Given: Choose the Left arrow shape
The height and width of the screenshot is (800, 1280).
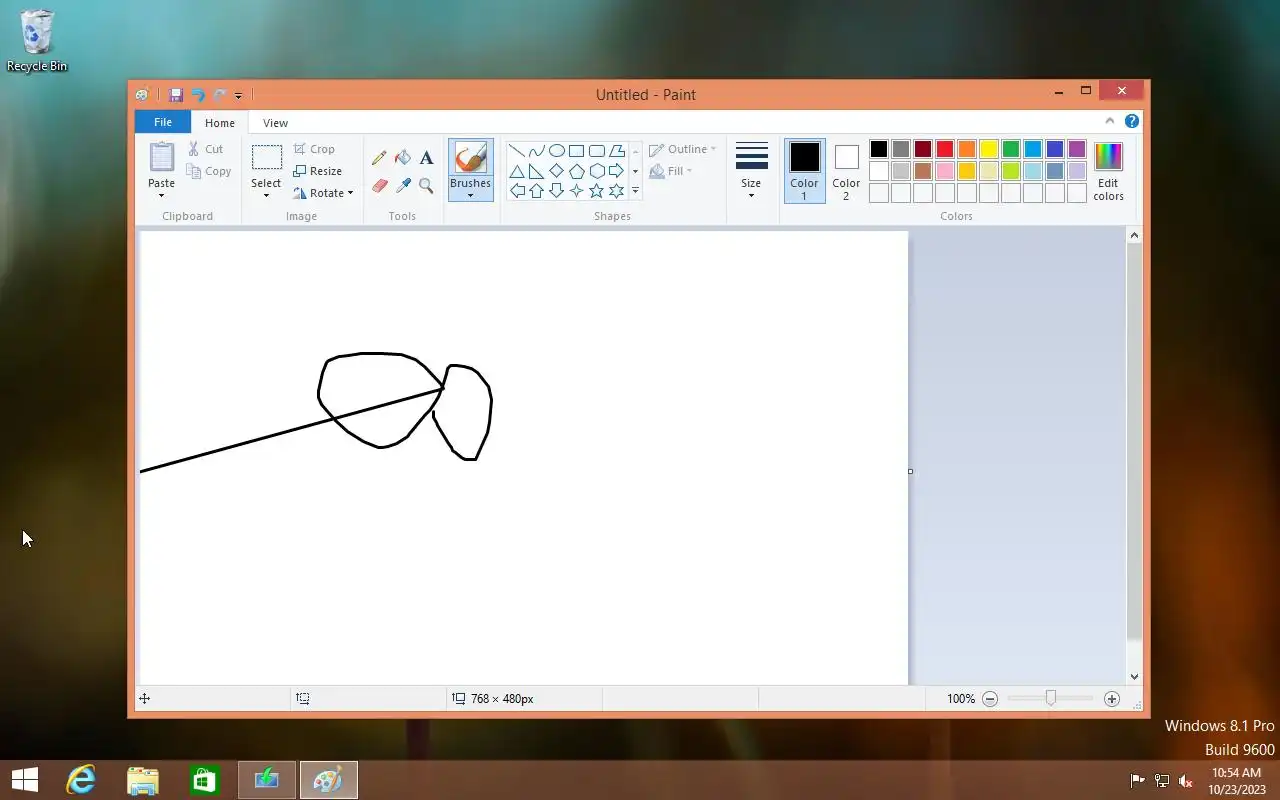Looking at the screenshot, I should pyautogui.click(x=517, y=190).
